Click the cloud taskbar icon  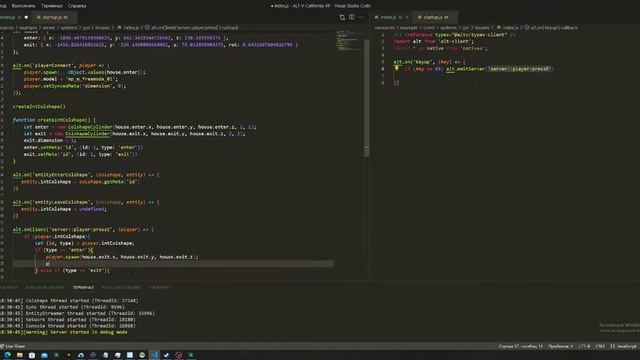pos(81,355)
